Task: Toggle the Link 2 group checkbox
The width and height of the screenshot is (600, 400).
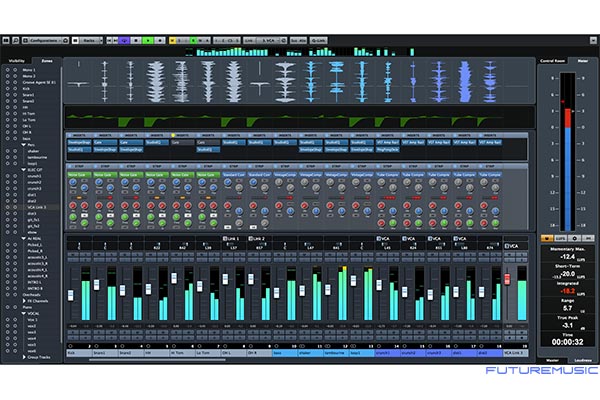Action: 251,238
